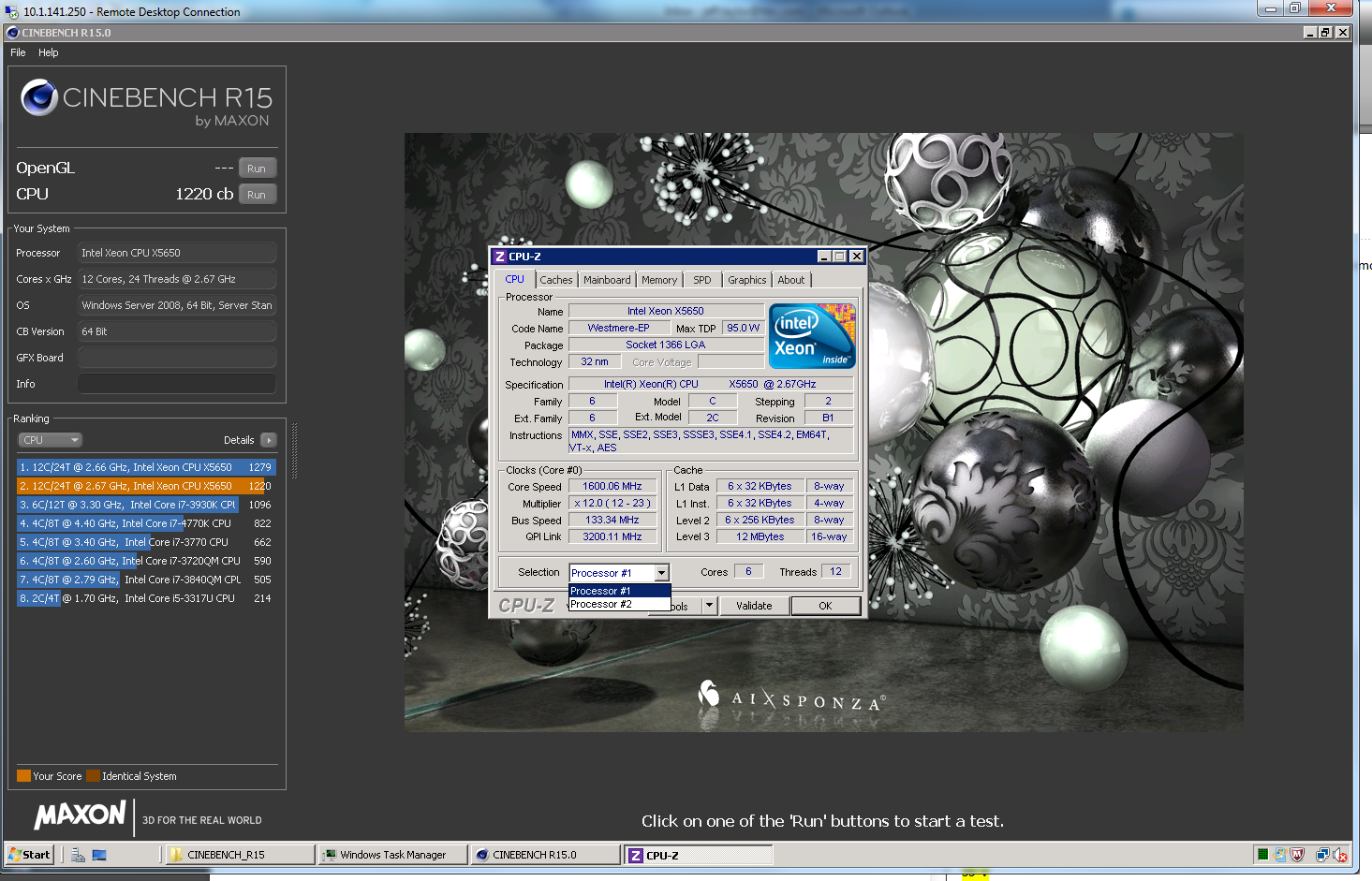Open the network connection tray icon
1372x881 pixels.
[1322, 855]
